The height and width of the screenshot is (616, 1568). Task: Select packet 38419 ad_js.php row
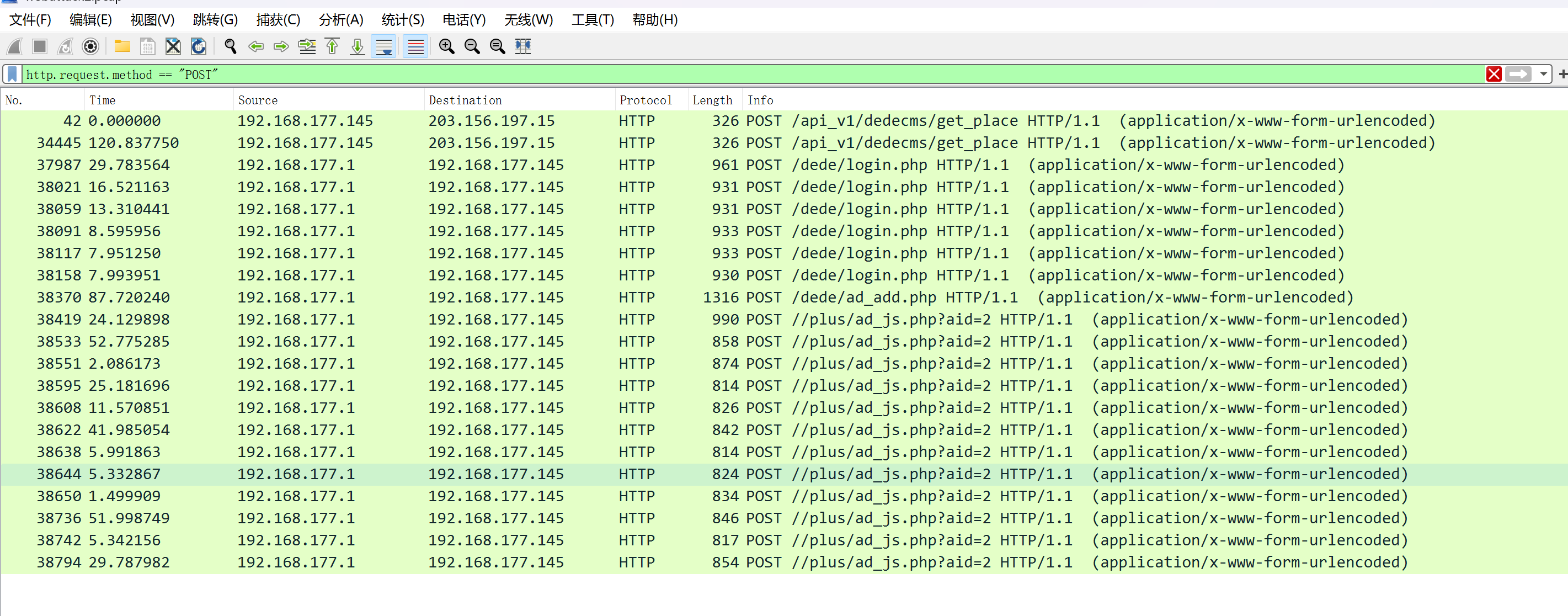(784, 320)
